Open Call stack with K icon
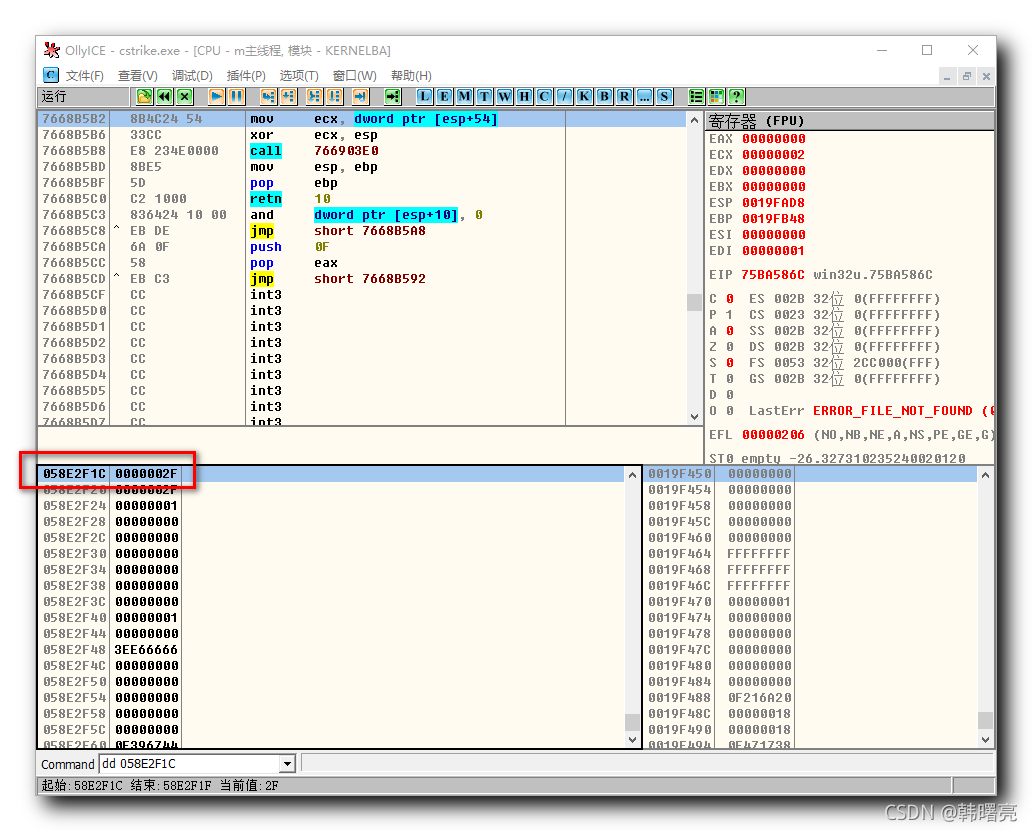This screenshot has width=1032, height=831. coord(584,97)
